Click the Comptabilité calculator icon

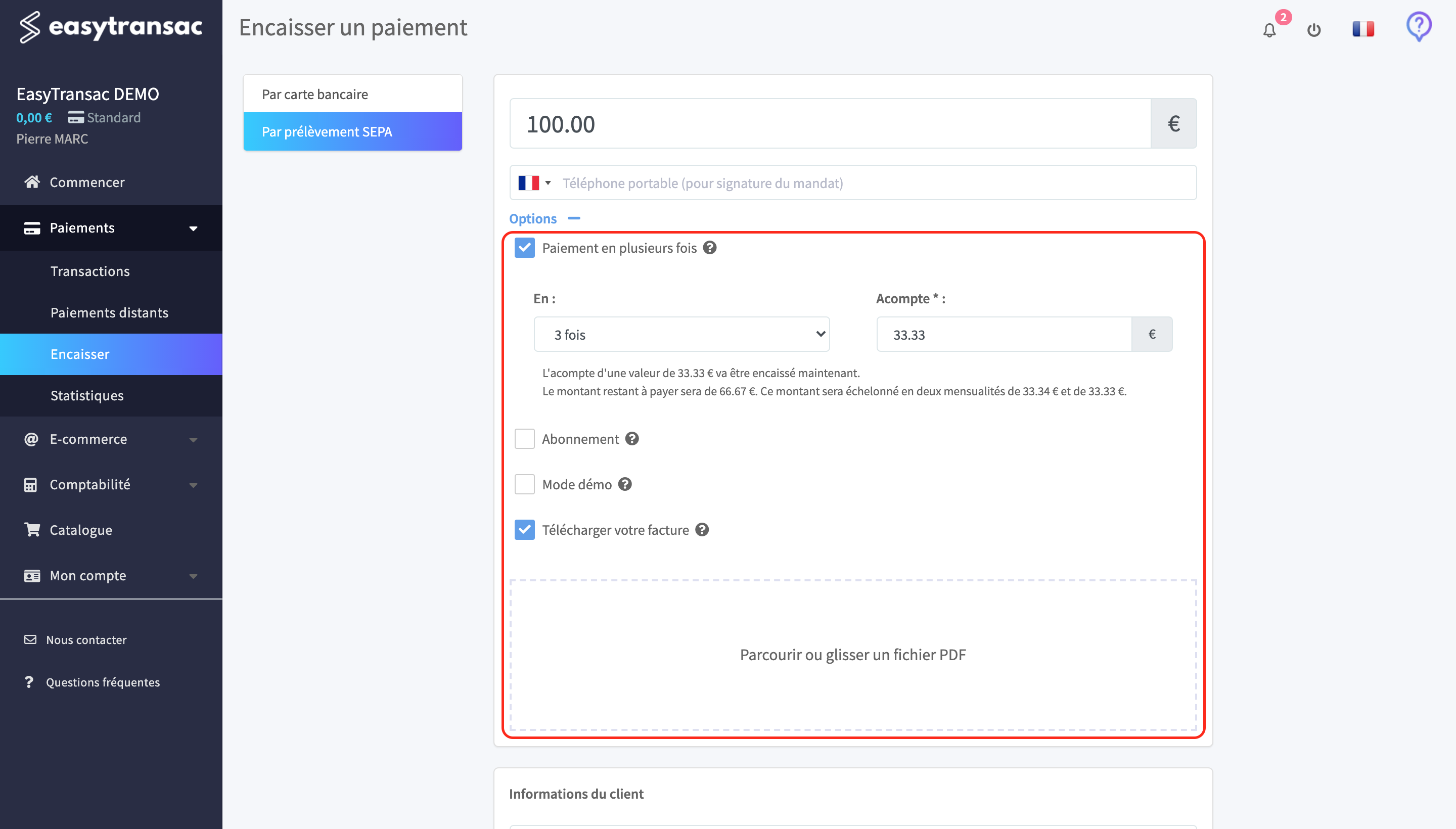pyautogui.click(x=31, y=485)
